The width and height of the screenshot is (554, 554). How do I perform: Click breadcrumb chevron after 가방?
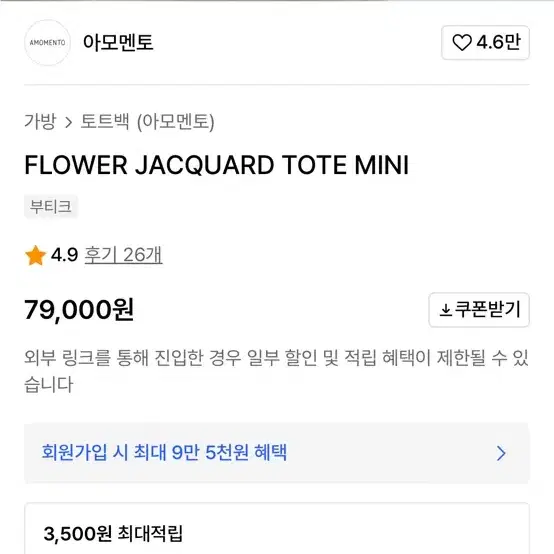pyautogui.click(x=69, y=123)
